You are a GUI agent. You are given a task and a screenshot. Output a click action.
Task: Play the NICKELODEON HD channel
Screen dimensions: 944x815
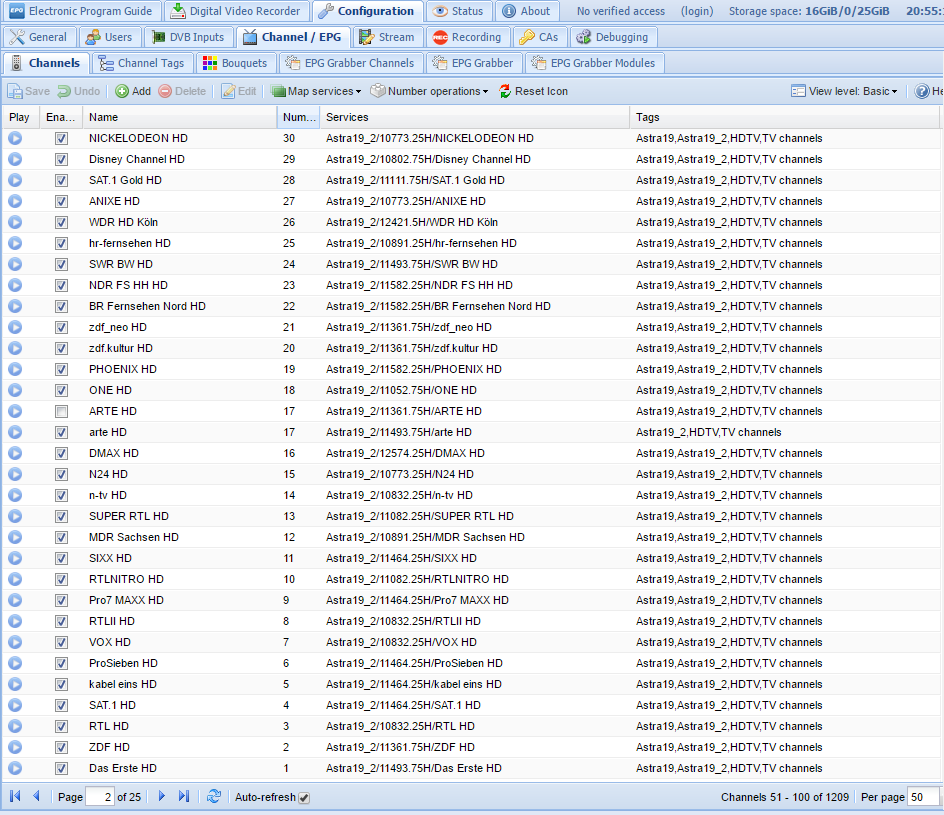[15, 138]
